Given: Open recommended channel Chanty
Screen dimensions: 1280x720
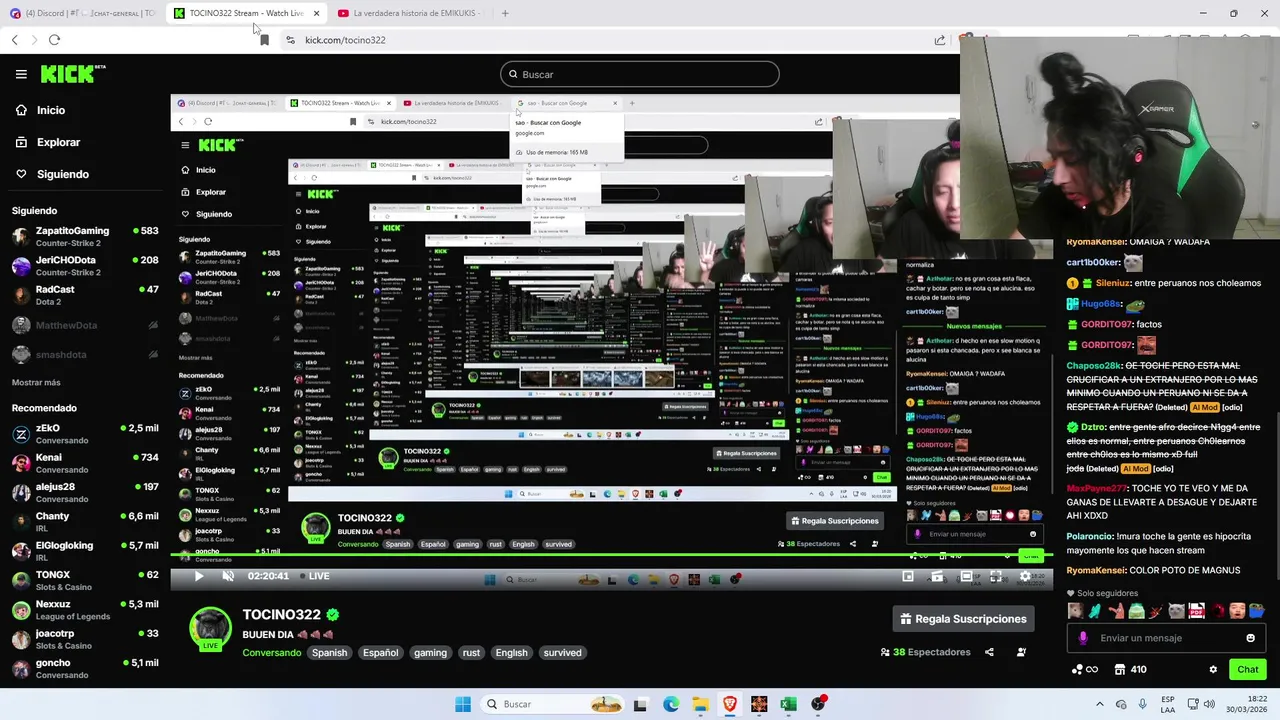Looking at the screenshot, I should pyautogui.click(x=85, y=522).
